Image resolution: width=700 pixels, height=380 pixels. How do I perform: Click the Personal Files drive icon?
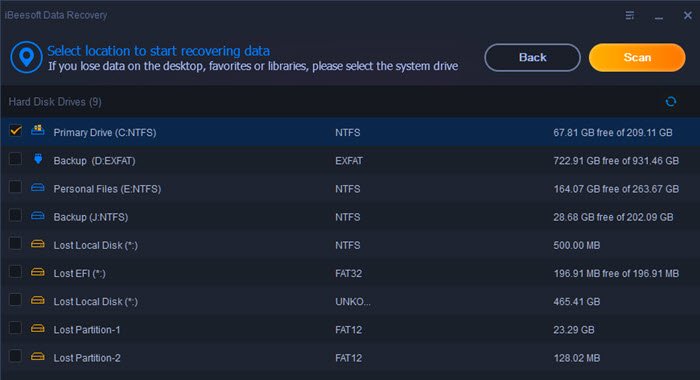[x=38, y=188]
